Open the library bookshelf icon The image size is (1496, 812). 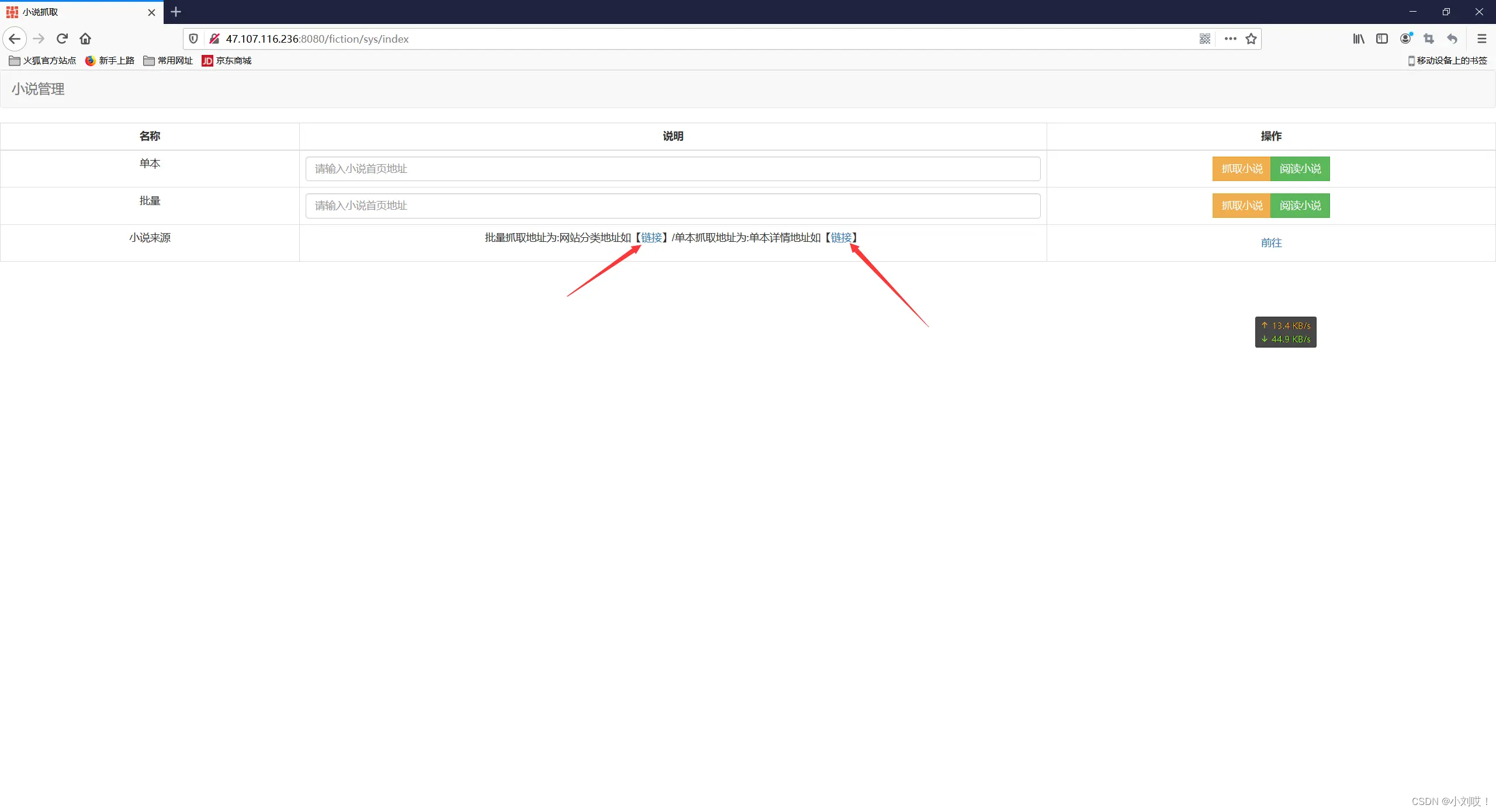[x=1359, y=39]
